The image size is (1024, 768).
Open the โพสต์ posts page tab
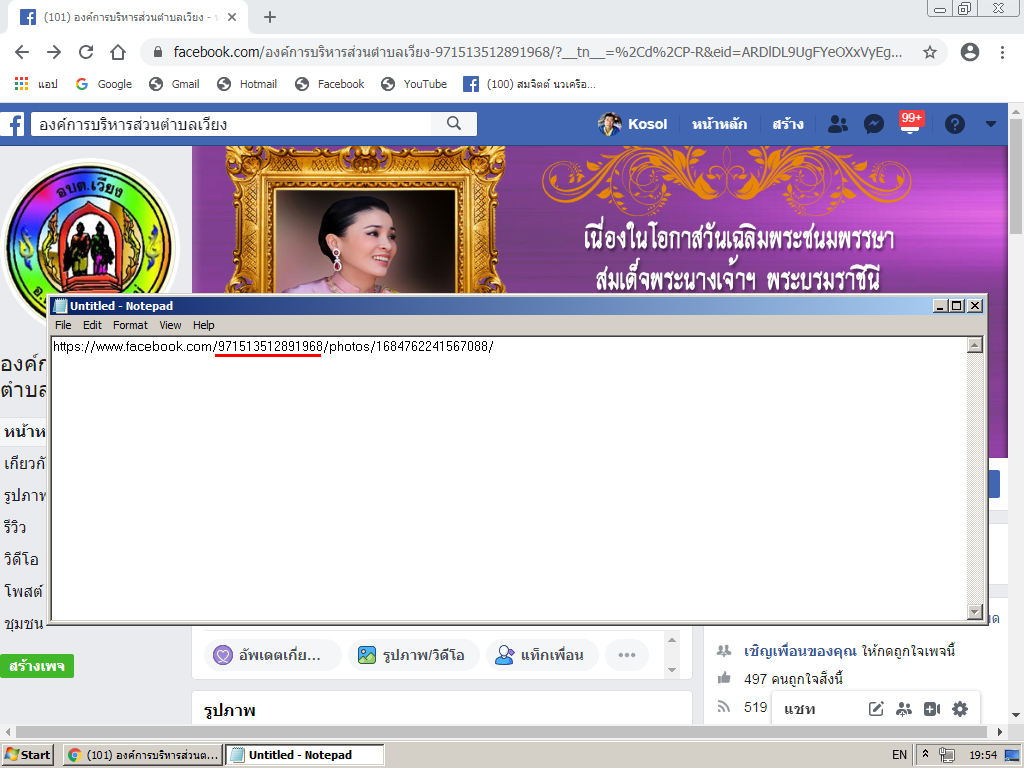24,591
